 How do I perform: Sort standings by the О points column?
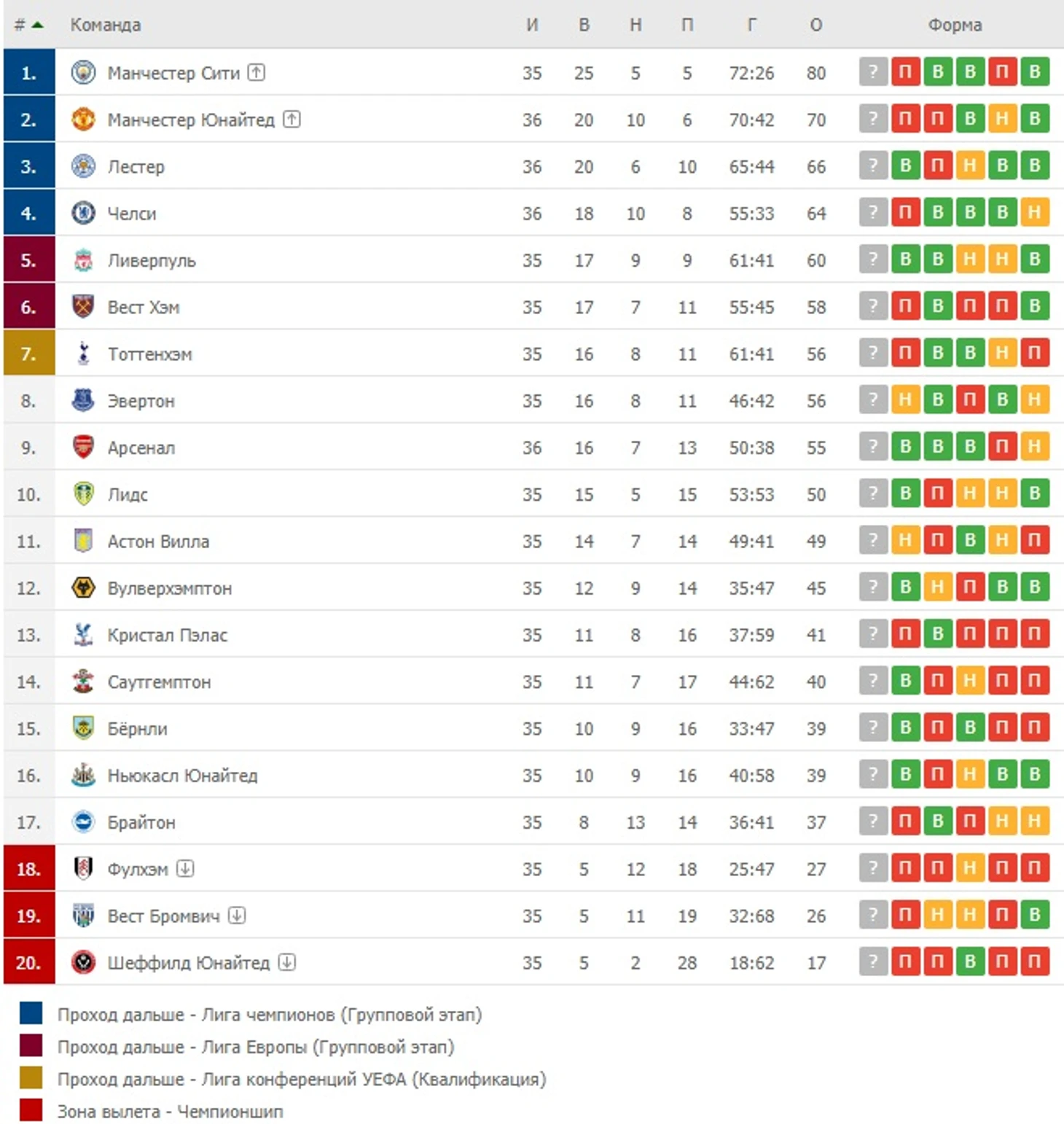tap(815, 25)
